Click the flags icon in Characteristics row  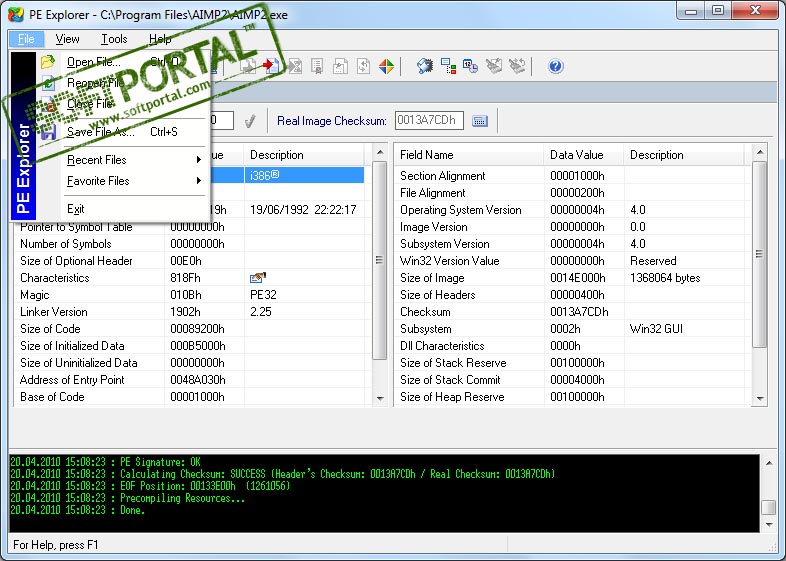(258, 277)
